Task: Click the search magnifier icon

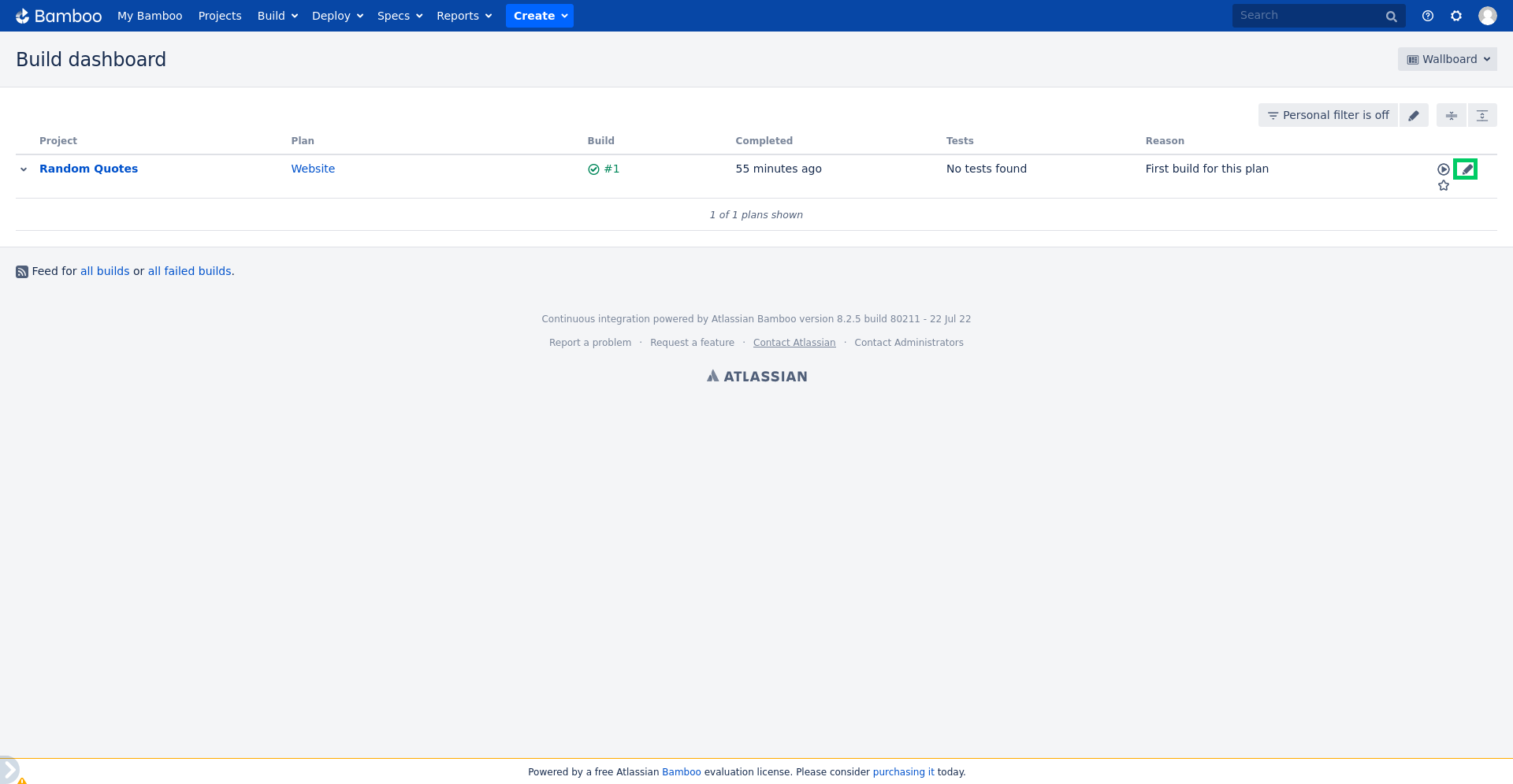Action: click(1391, 16)
